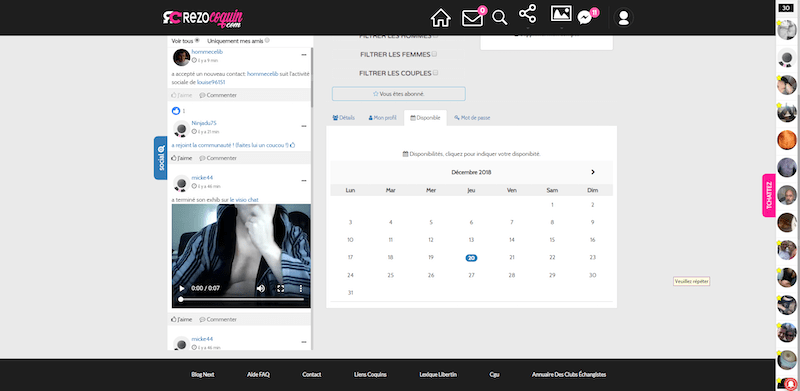Viewport: 800px width, 391px height.
Task: Go to next month in calendar
Action: tap(592, 172)
